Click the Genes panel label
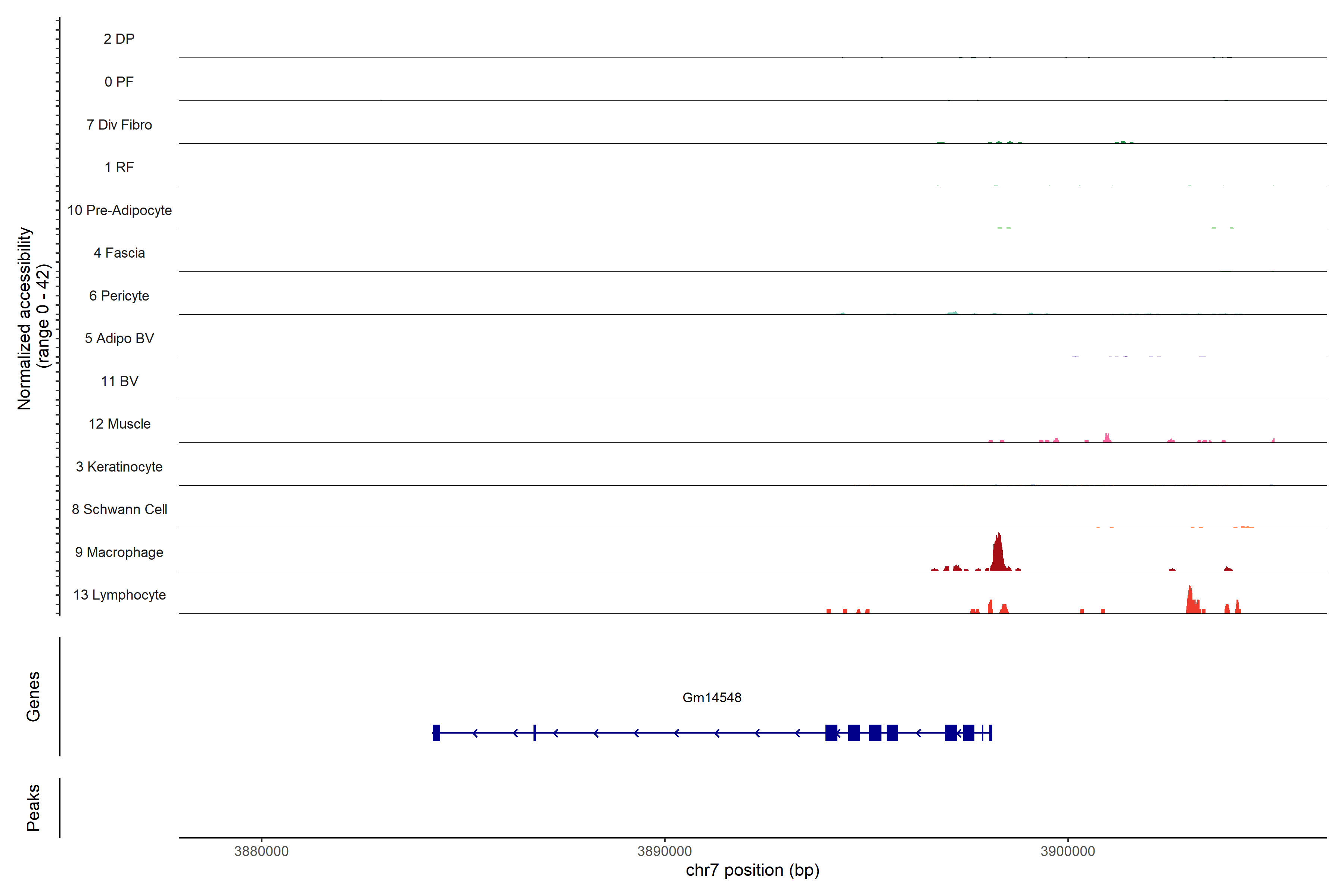Screen dimensions: 1344x896 coord(33,696)
